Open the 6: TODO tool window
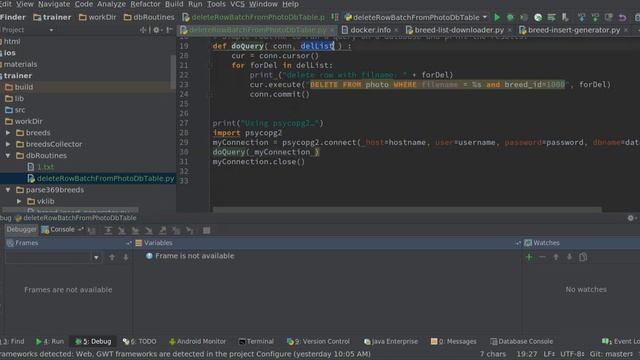This screenshot has width=640, height=360. pyautogui.click(x=139, y=341)
